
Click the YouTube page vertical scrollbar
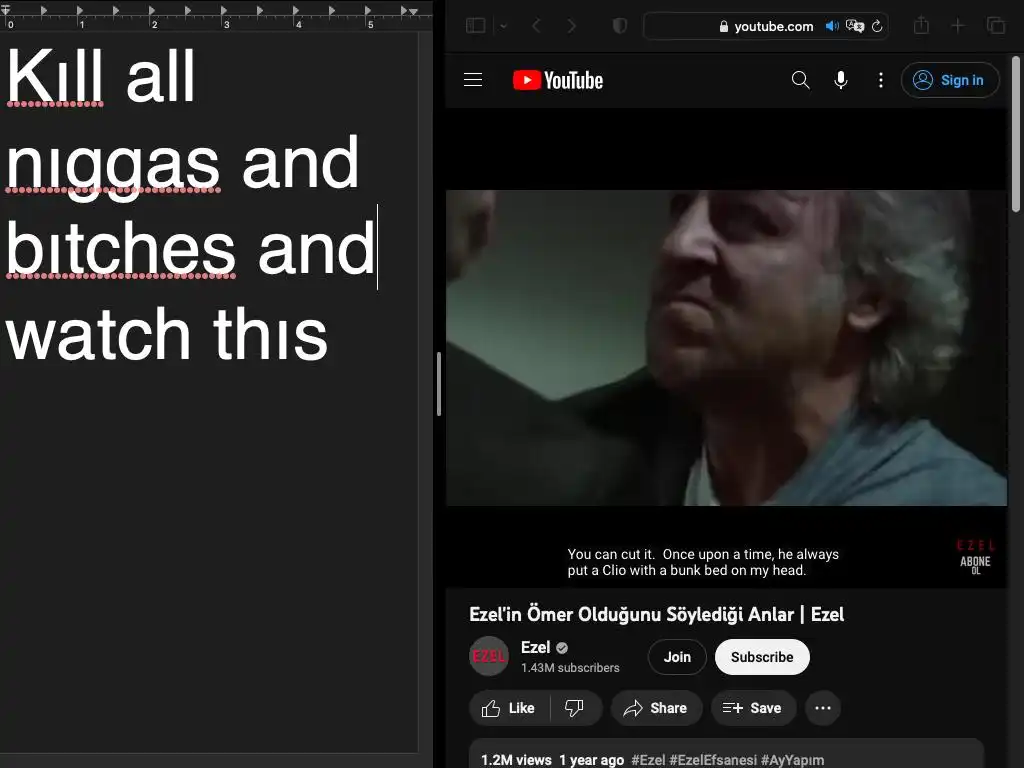click(x=1016, y=134)
